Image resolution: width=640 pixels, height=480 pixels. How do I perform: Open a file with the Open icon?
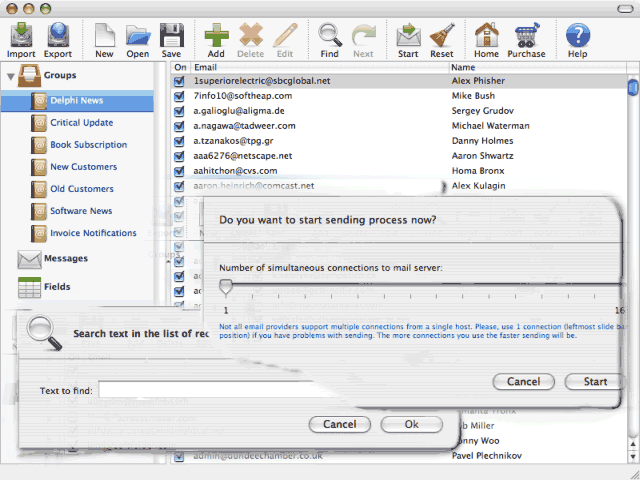point(137,38)
